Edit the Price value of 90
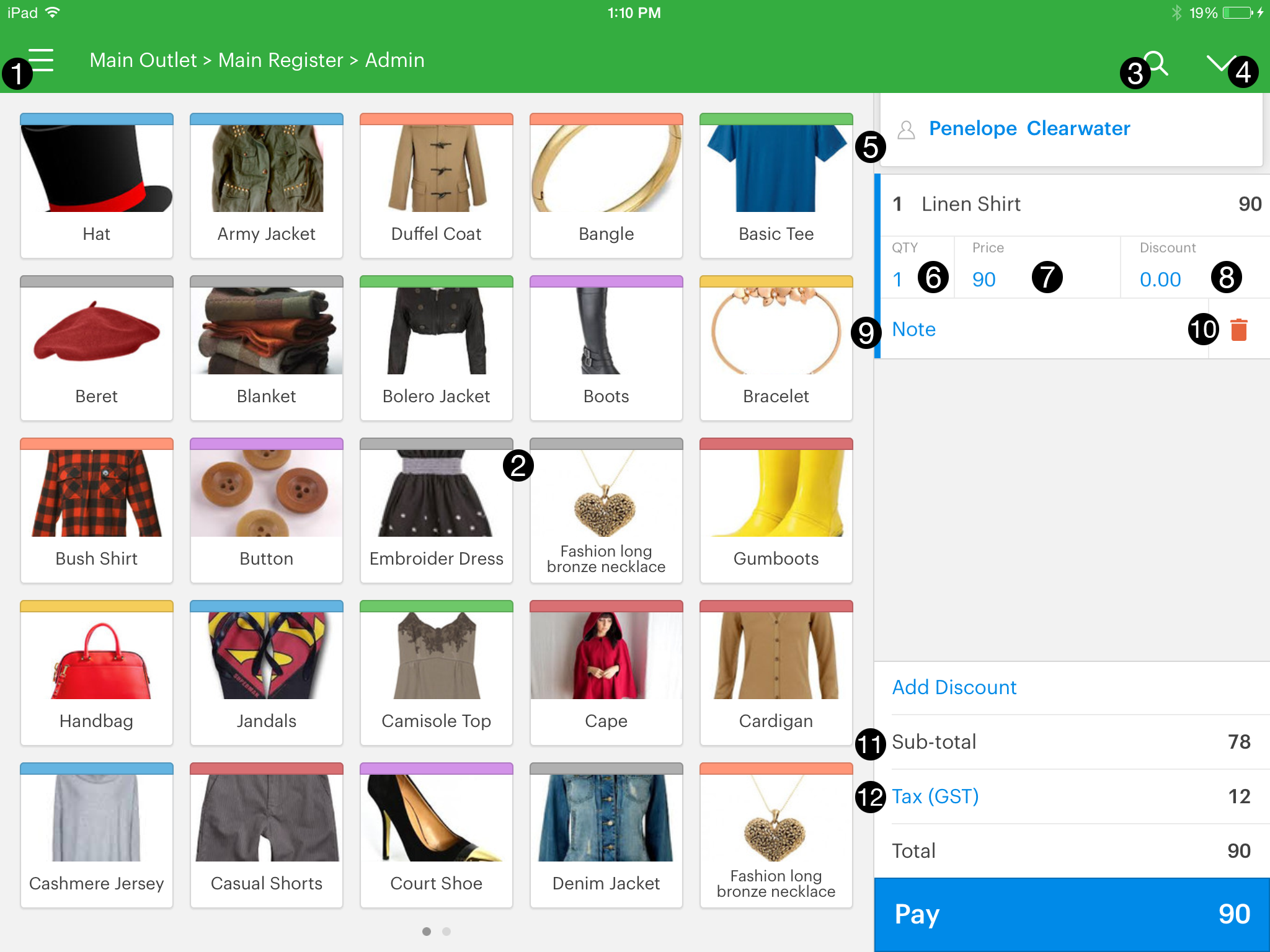 pos(984,280)
